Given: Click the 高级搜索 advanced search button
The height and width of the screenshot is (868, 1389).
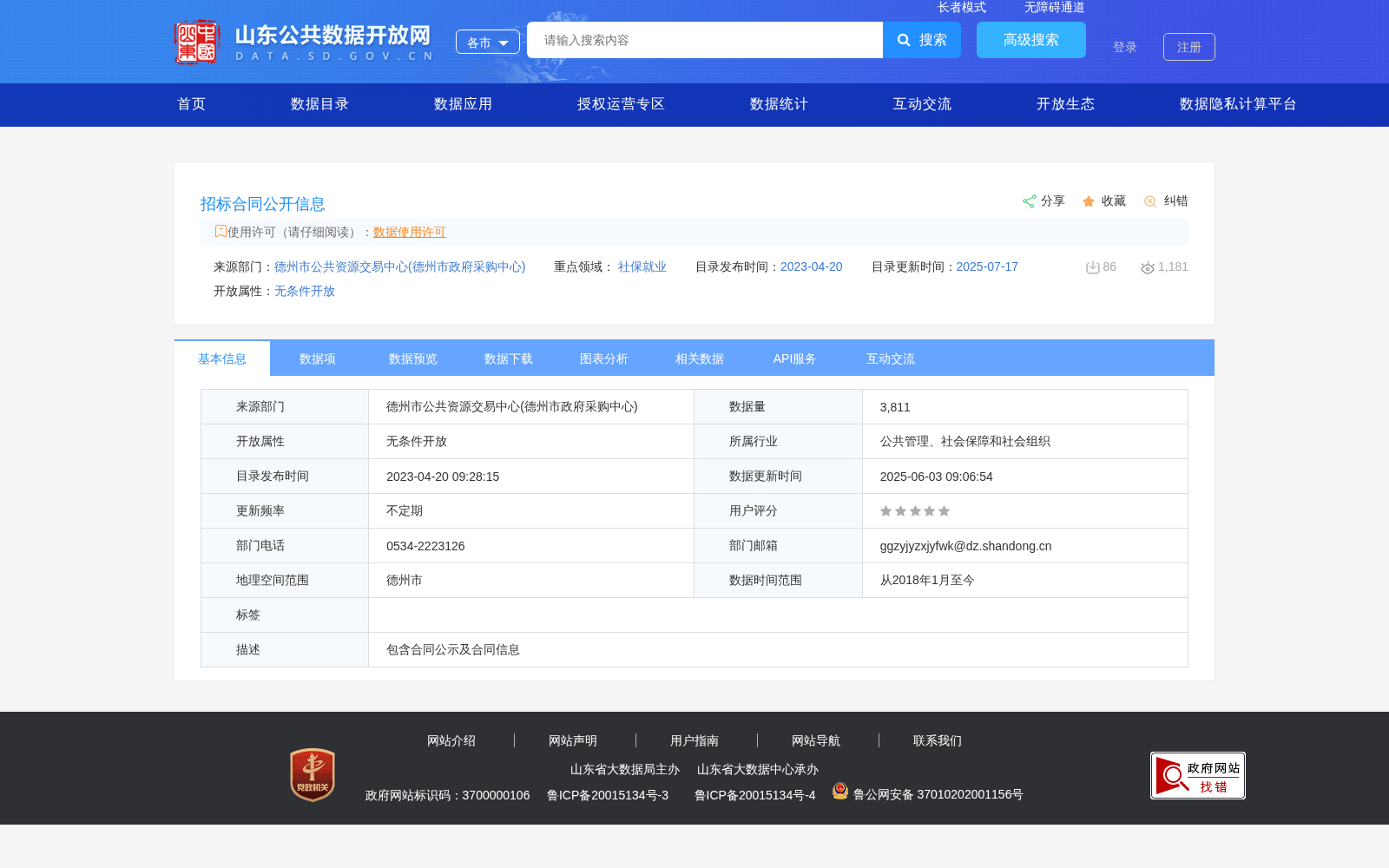Looking at the screenshot, I should tap(1031, 40).
